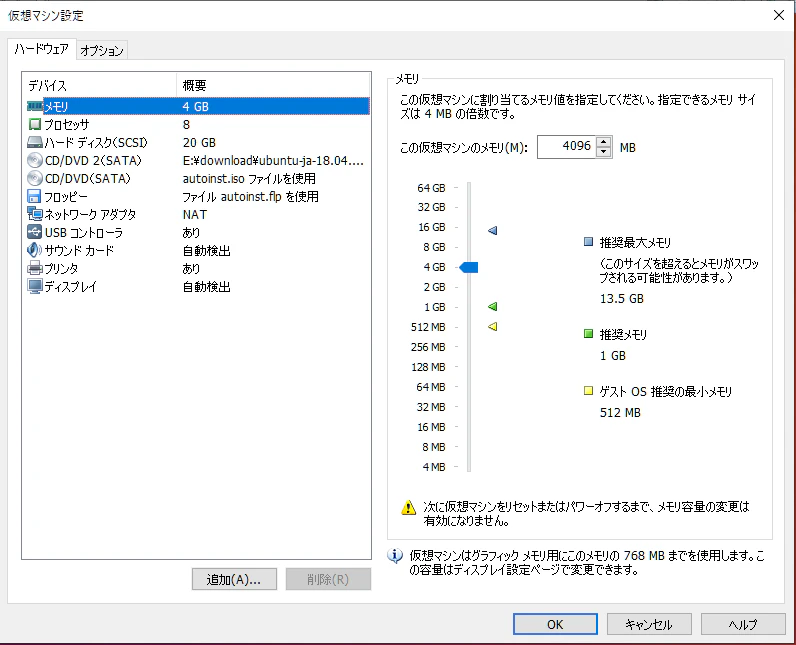Click the 概要 column header

coord(273,85)
